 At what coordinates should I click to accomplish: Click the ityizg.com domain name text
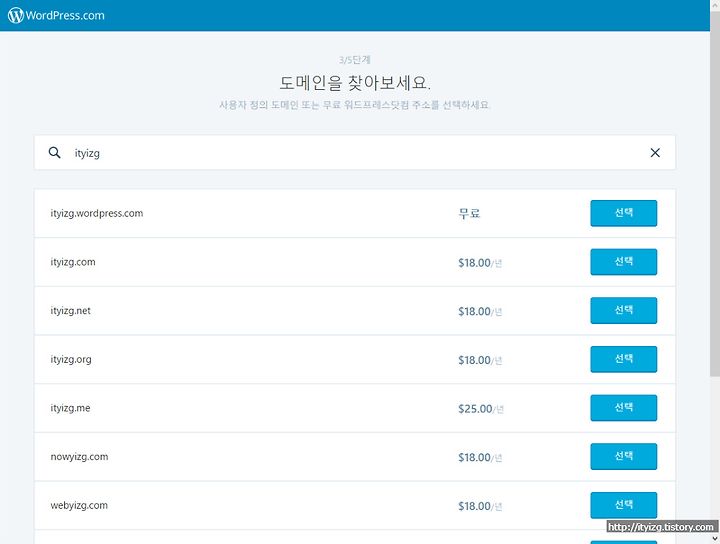click(73, 262)
